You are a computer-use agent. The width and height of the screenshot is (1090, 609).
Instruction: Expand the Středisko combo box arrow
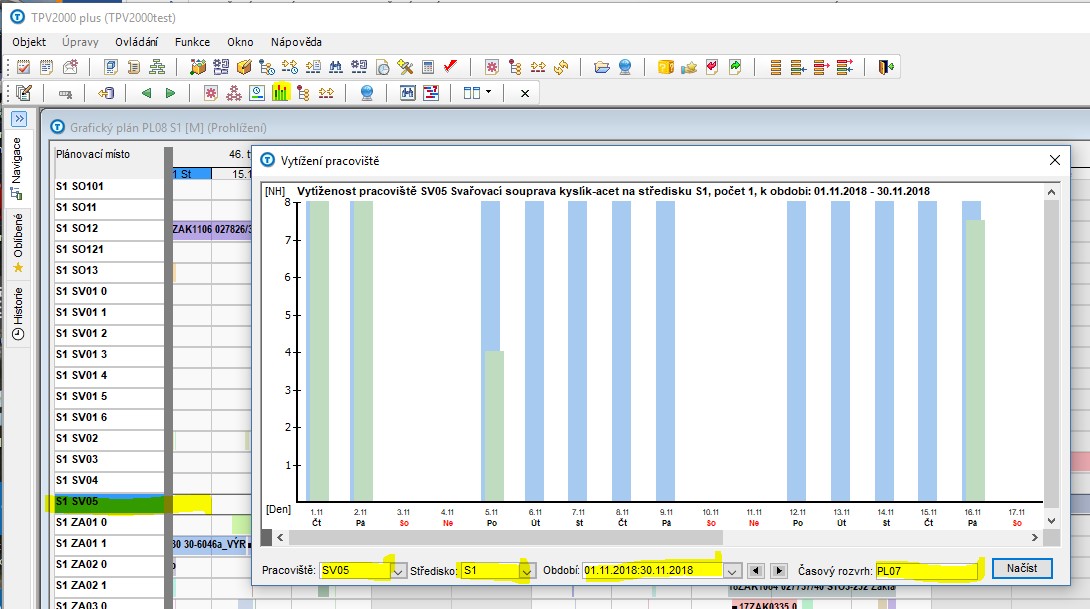[526, 571]
